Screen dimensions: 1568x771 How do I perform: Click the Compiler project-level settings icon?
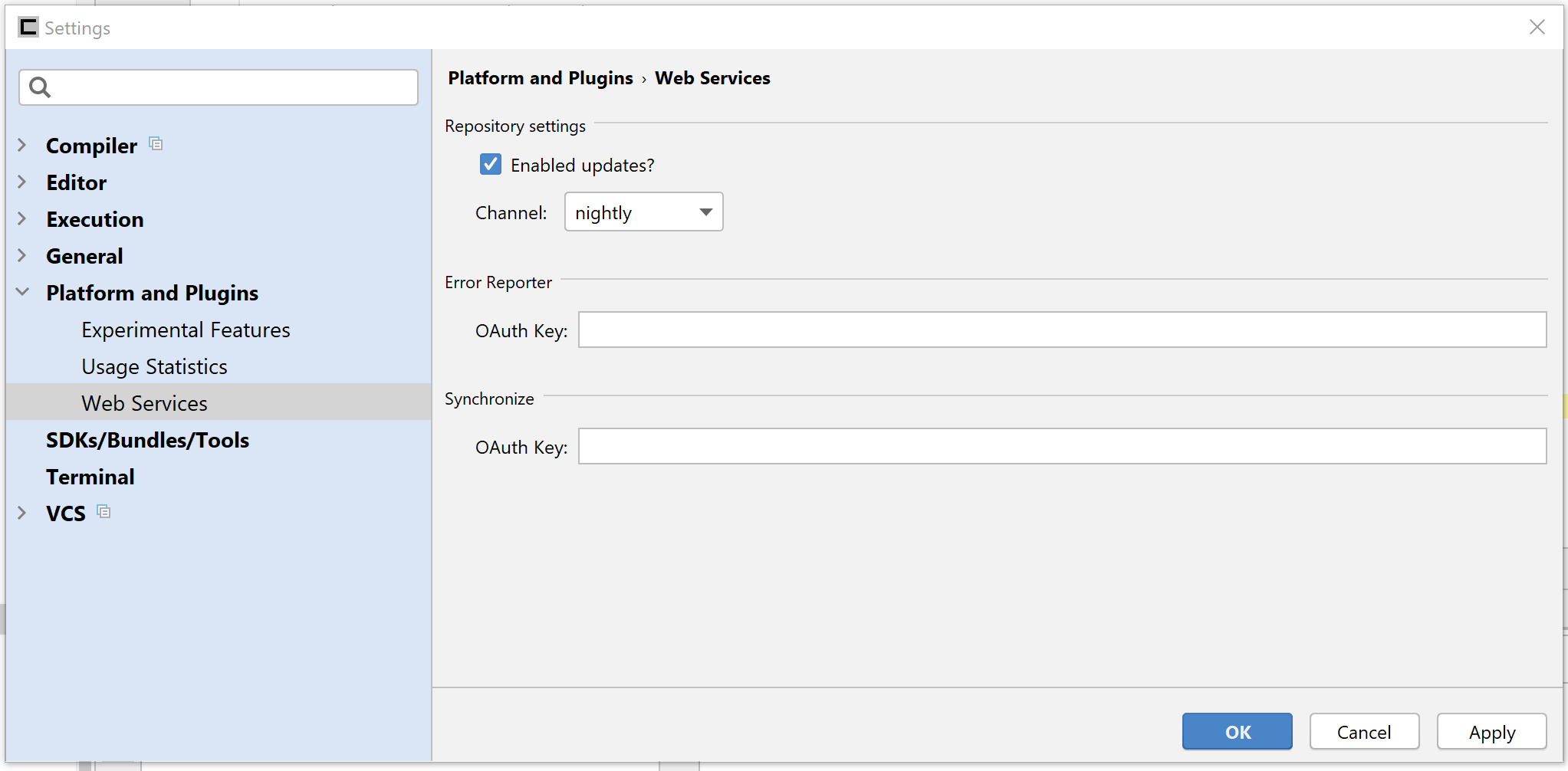click(x=156, y=144)
